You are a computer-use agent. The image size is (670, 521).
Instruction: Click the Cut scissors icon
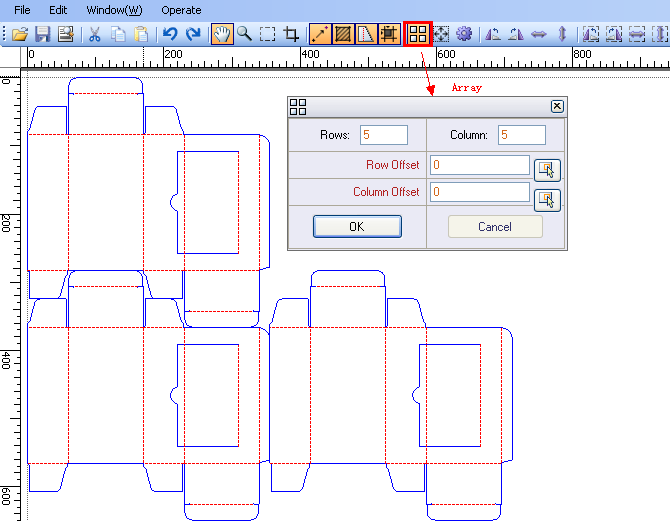click(94, 34)
